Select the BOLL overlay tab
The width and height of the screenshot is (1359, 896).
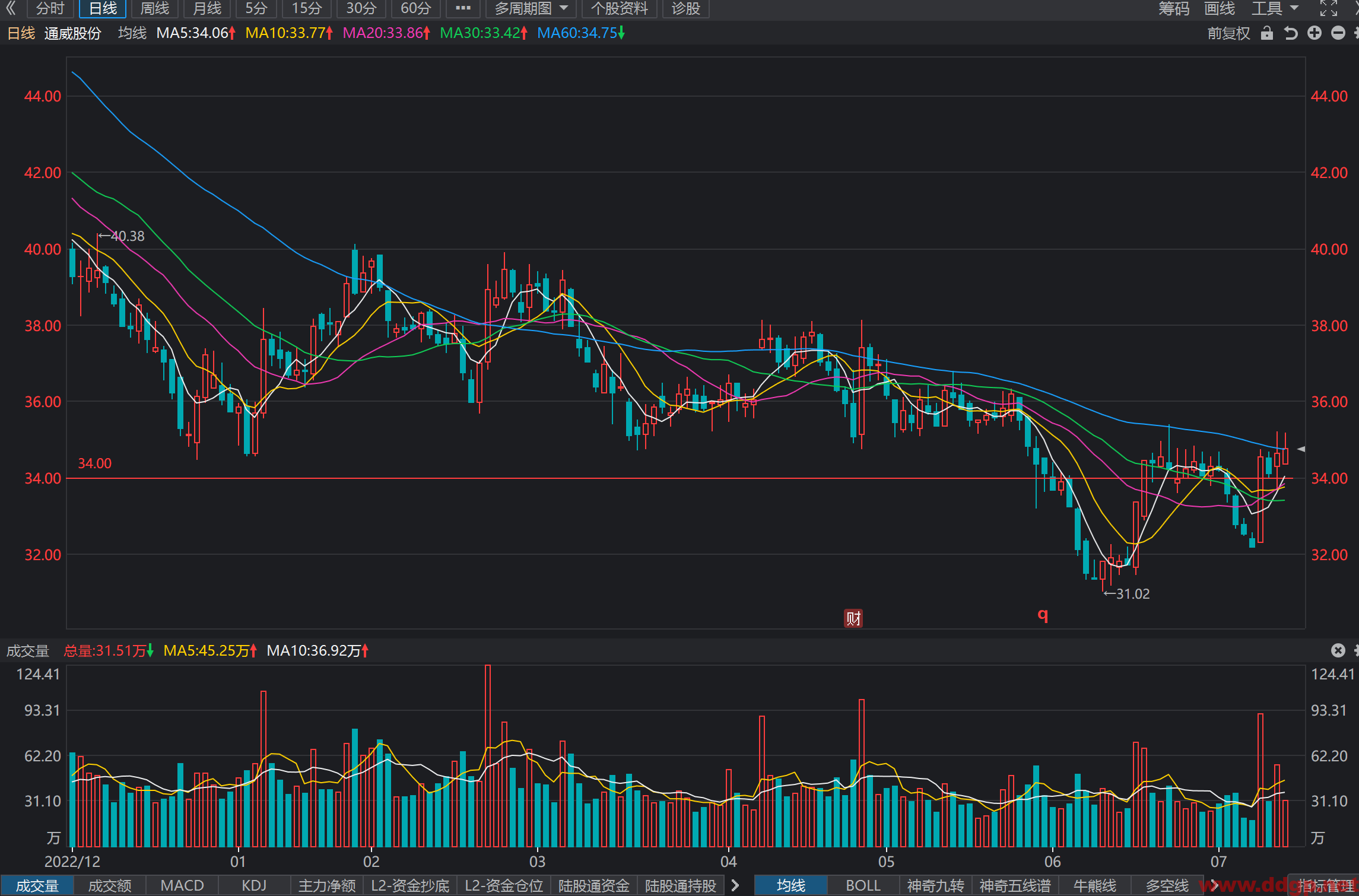click(x=863, y=885)
